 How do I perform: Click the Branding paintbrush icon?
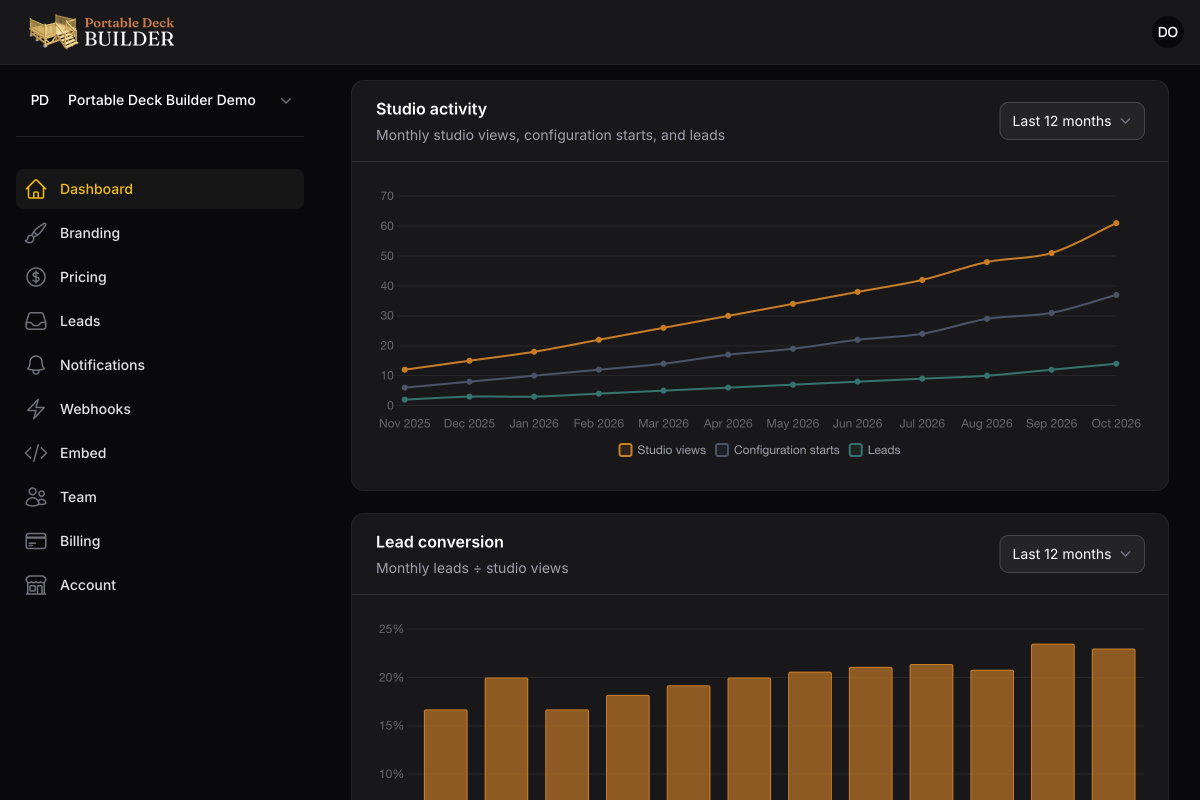click(36, 233)
